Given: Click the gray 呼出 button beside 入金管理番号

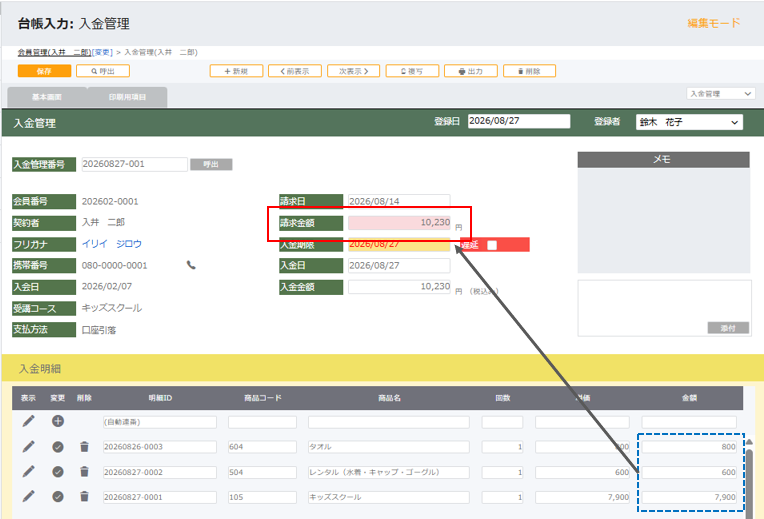Looking at the screenshot, I should pyautogui.click(x=211, y=164).
